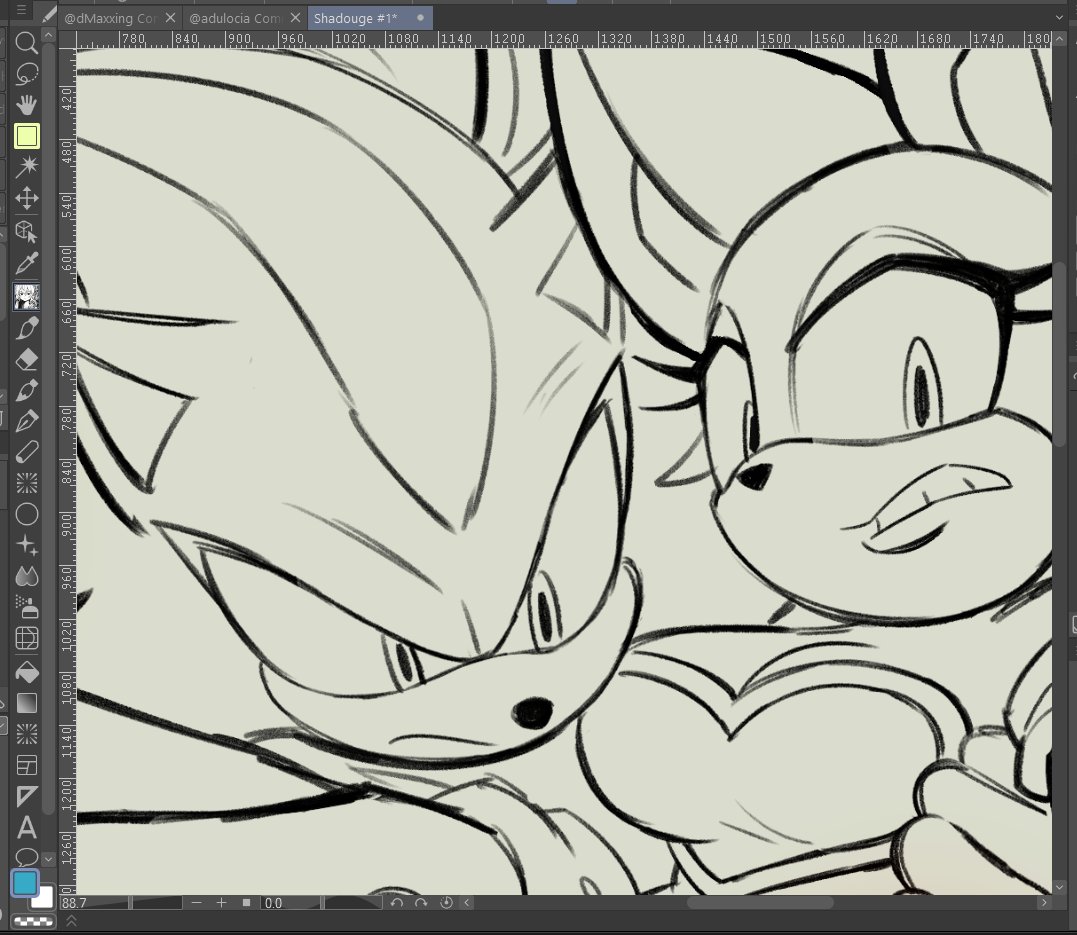Reset canvas rotation with the dial icon
Image resolution: width=1077 pixels, height=935 pixels.
point(446,903)
